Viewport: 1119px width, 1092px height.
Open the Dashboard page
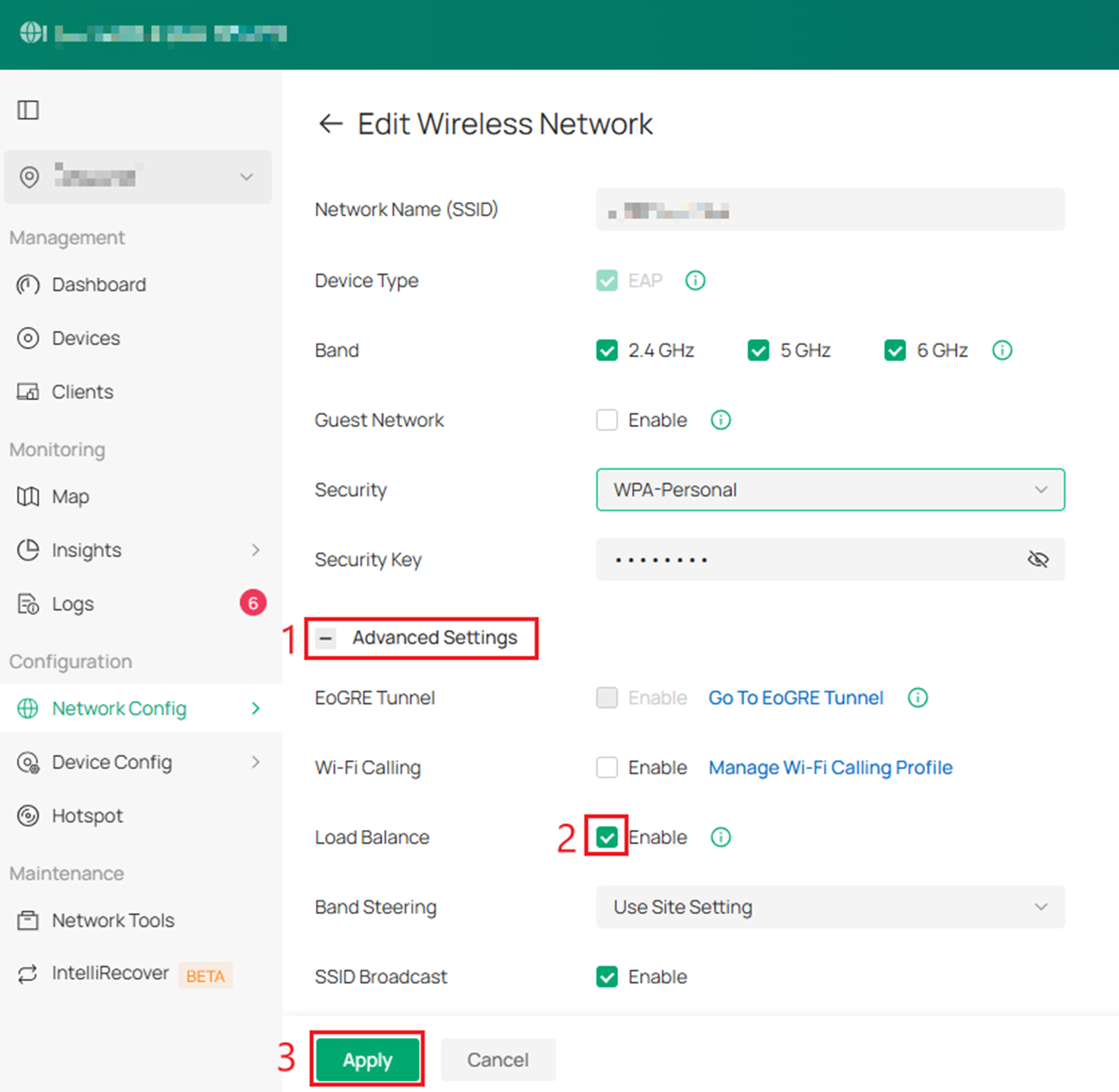click(x=99, y=284)
